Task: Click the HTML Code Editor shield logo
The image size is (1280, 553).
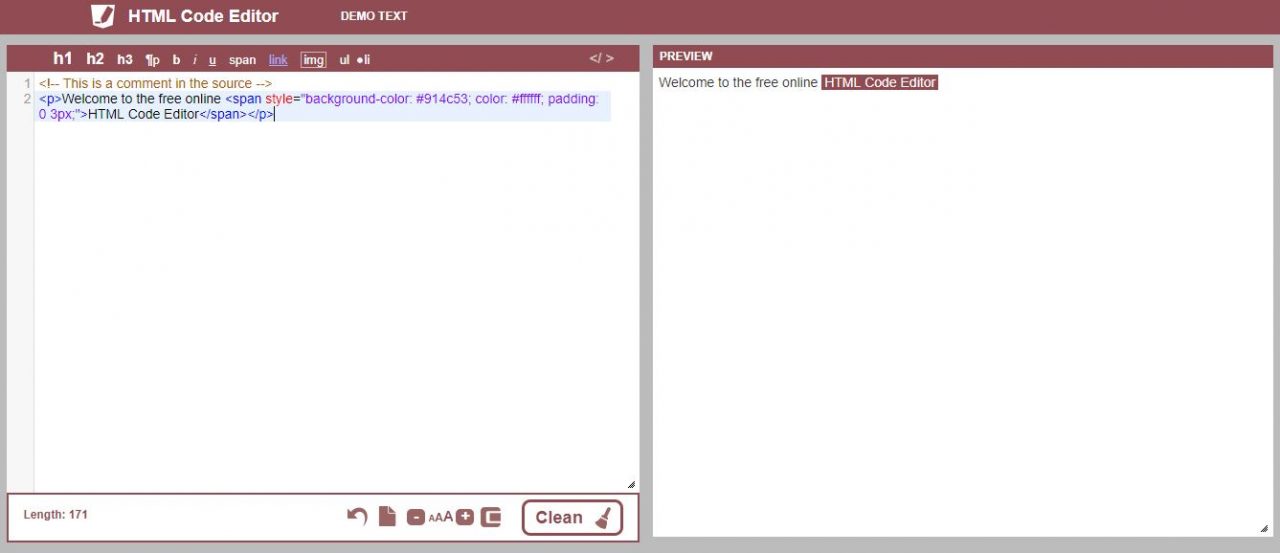Action: pyautogui.click(x=102, y=15)
